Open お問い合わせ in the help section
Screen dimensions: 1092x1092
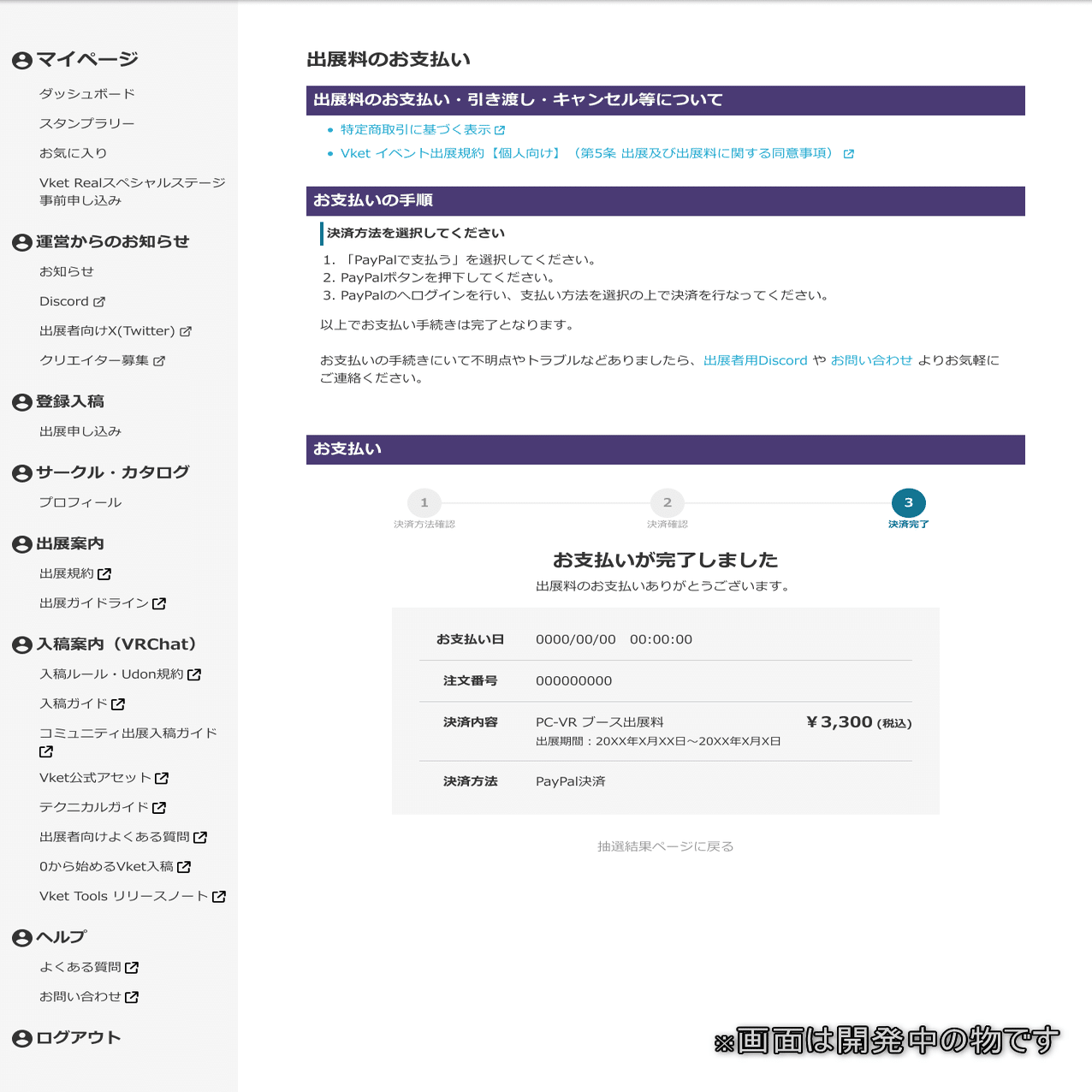pos(82,997)
